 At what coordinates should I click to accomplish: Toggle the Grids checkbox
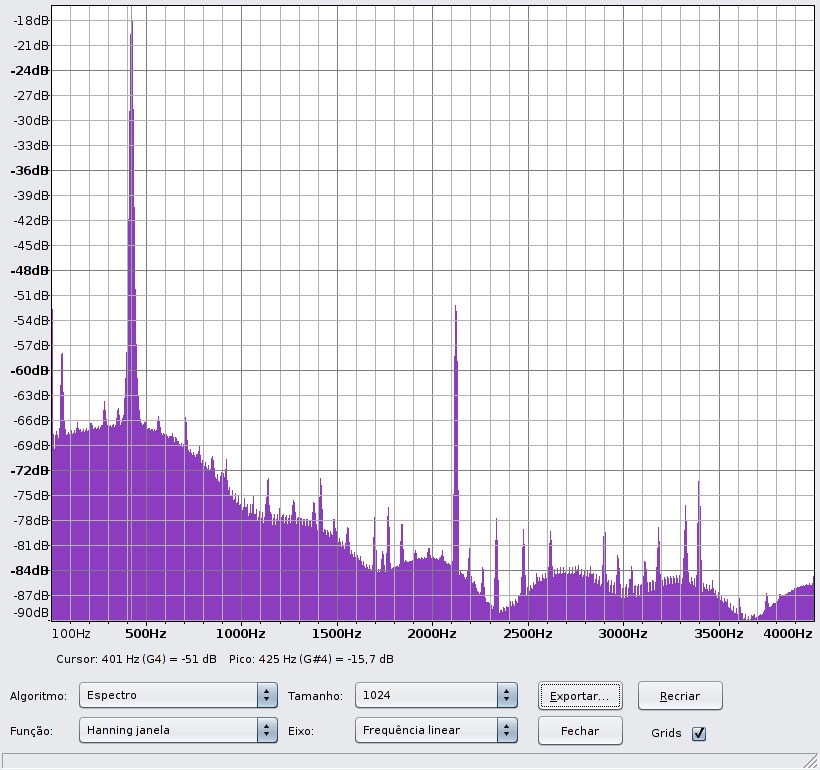(x=699, y=734)
